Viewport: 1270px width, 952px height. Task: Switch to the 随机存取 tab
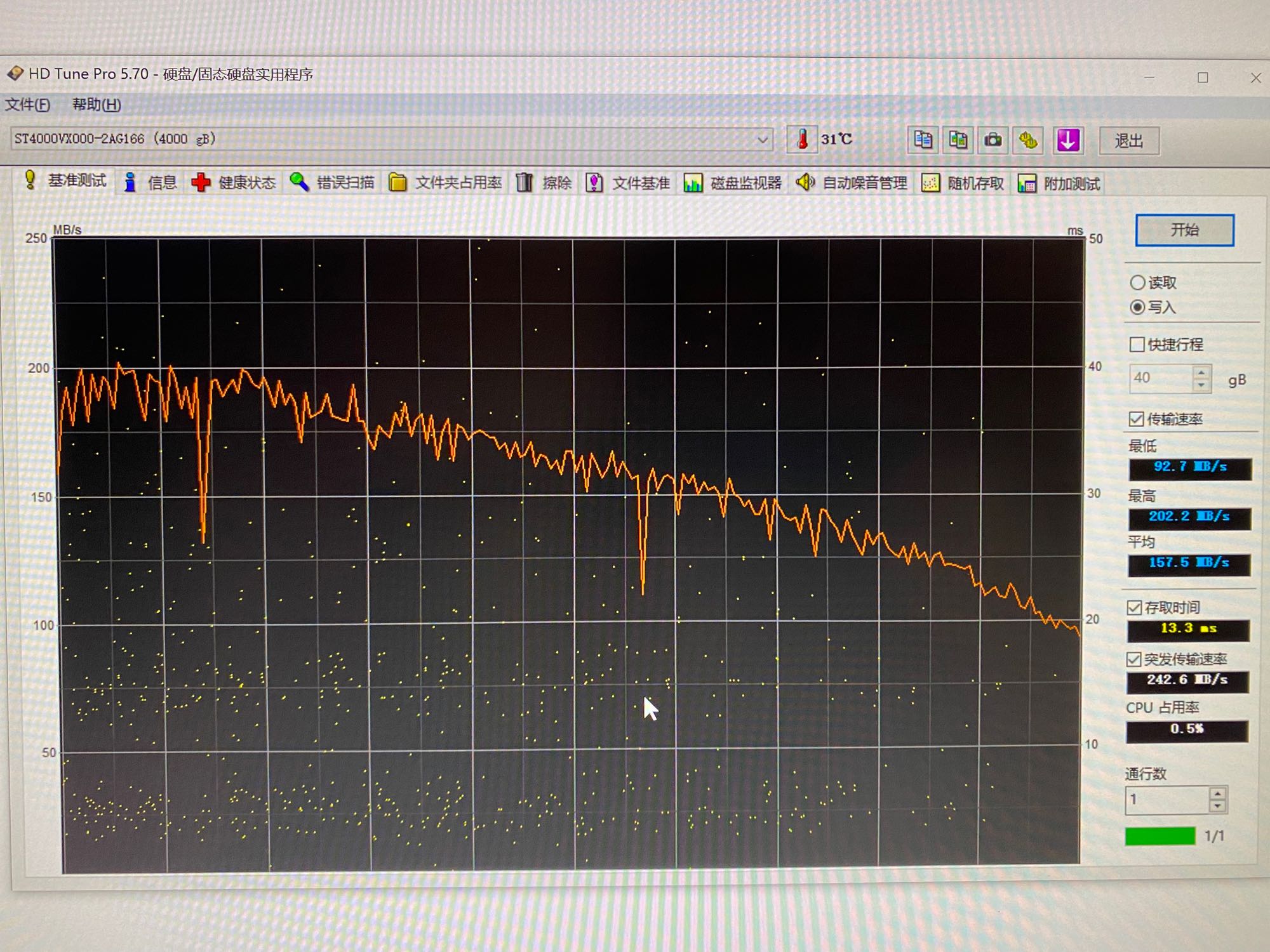click(963, 184)
